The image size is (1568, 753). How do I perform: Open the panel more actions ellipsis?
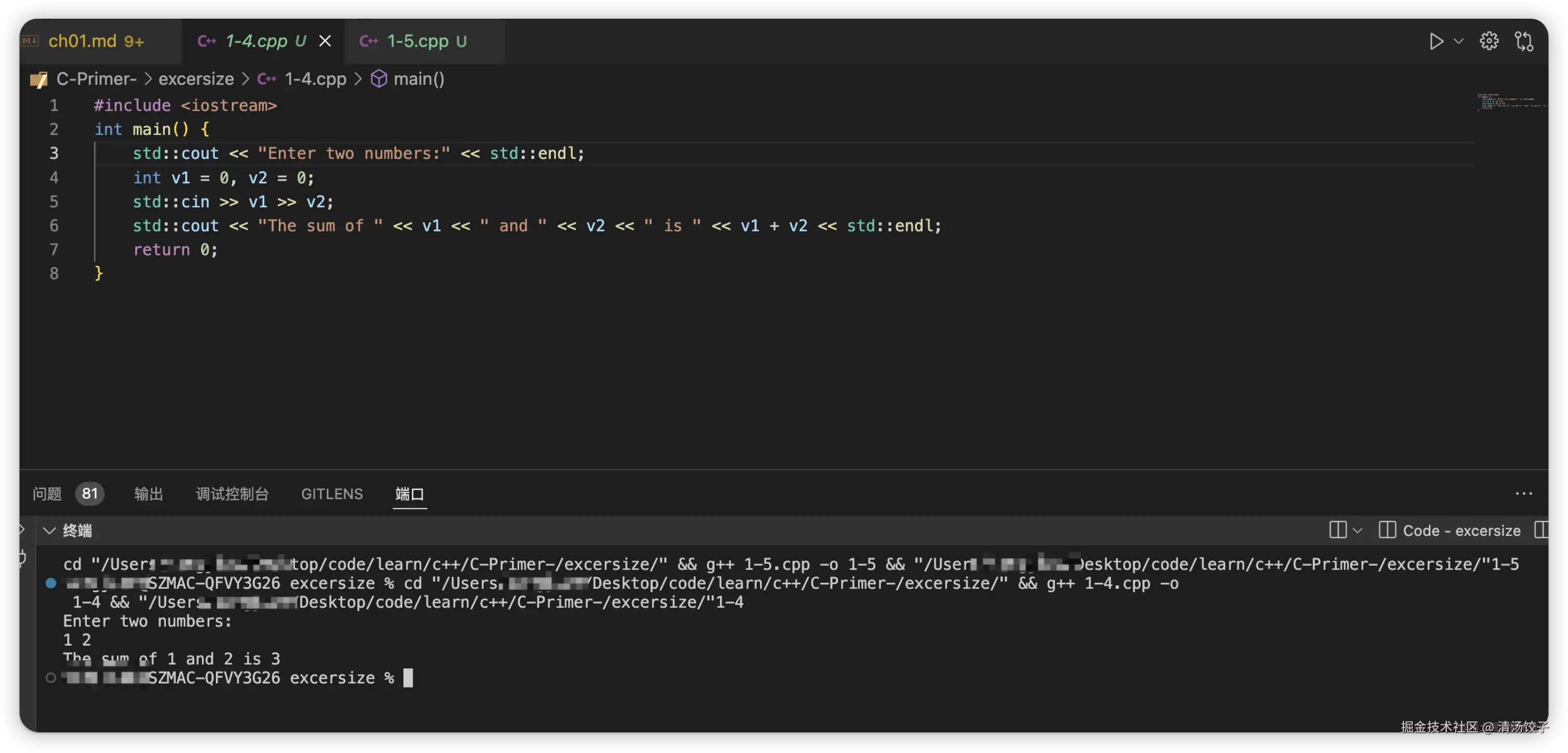(x=1523, y=494)
